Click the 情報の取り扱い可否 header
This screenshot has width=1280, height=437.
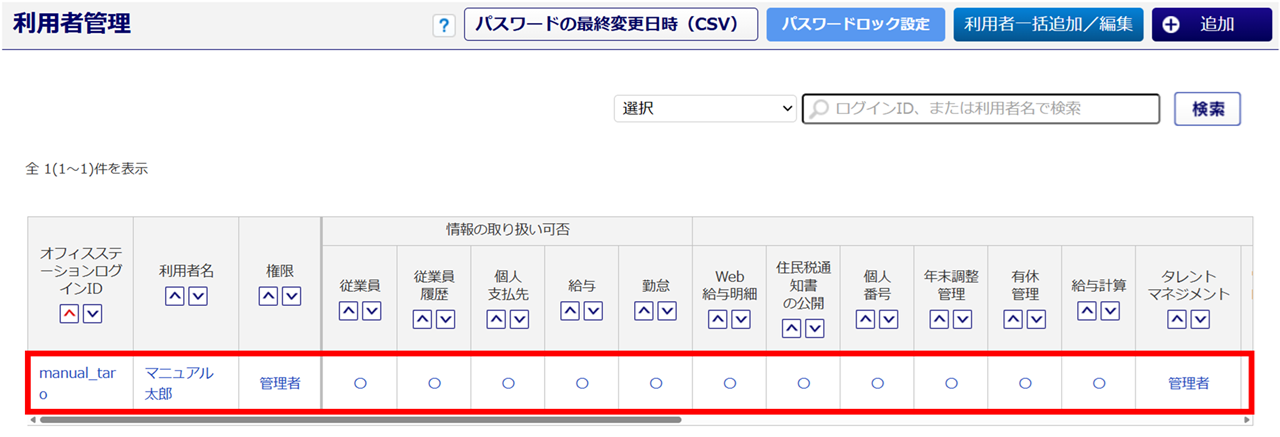click(x=507, y=230)
